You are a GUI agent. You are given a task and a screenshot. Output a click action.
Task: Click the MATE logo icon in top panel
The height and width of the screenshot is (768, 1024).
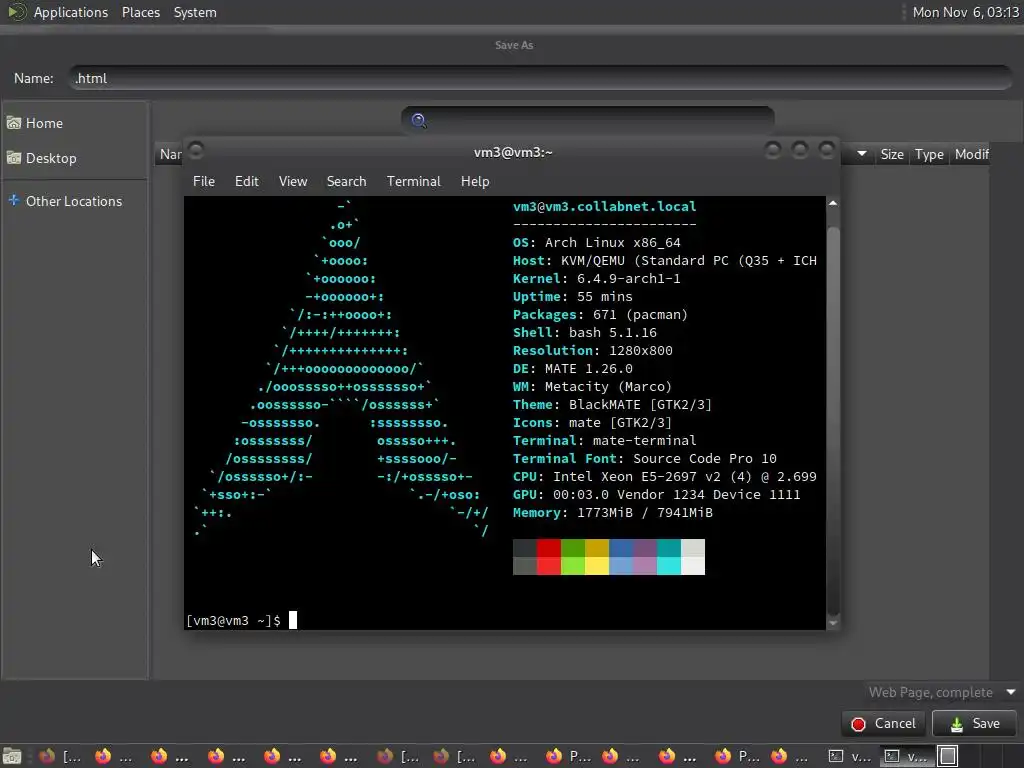point(16,12)
